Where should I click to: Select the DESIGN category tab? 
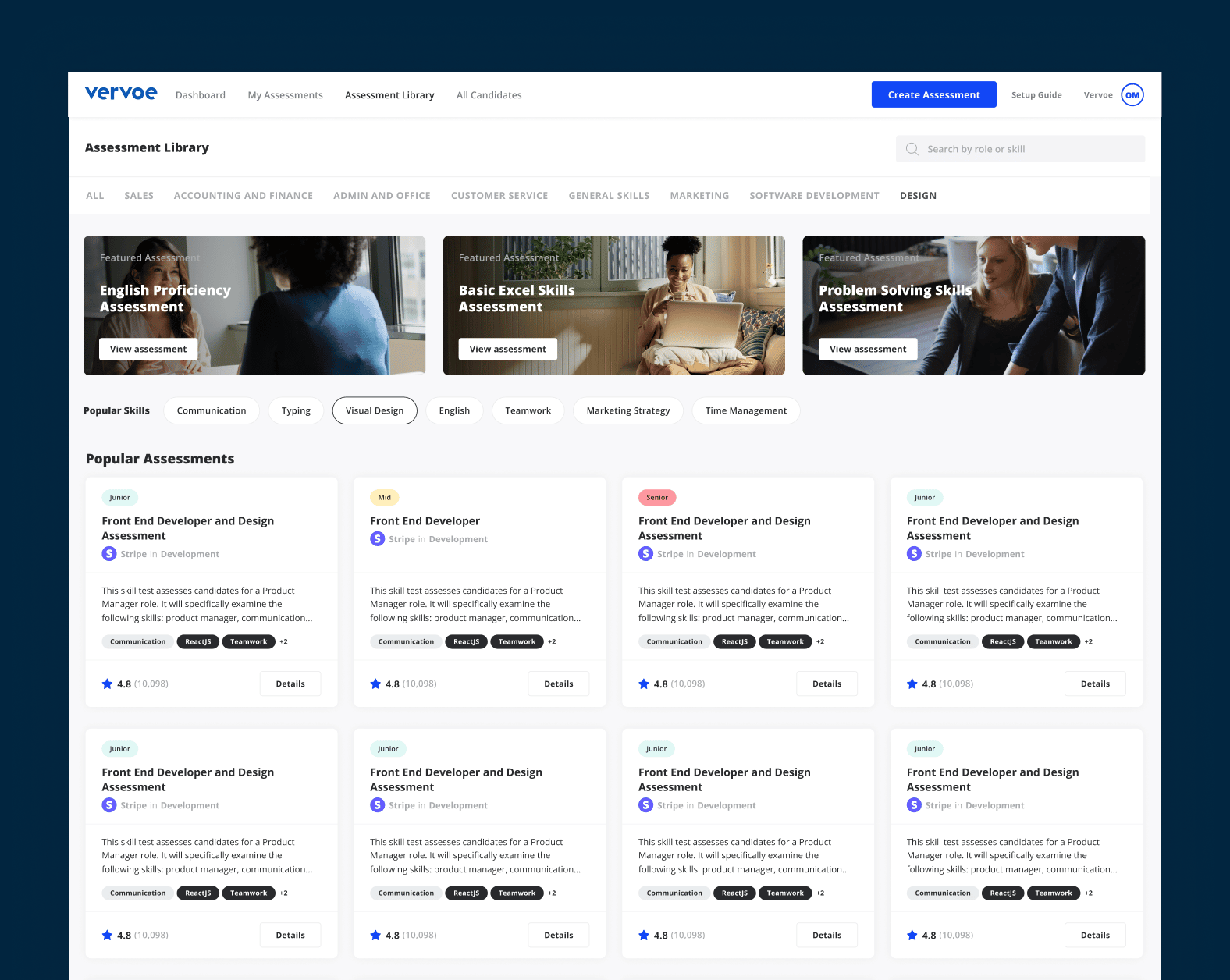918,196
